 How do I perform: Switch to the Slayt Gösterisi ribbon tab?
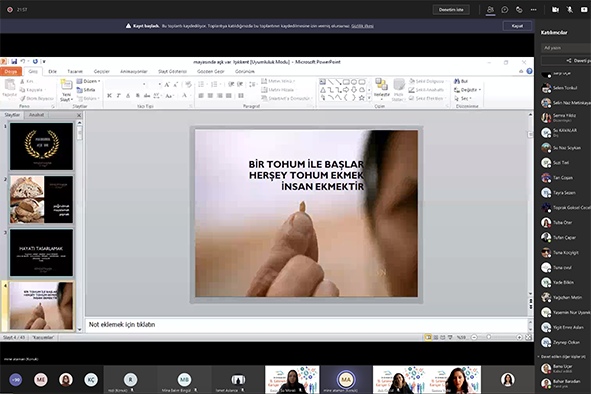point(172,71)
